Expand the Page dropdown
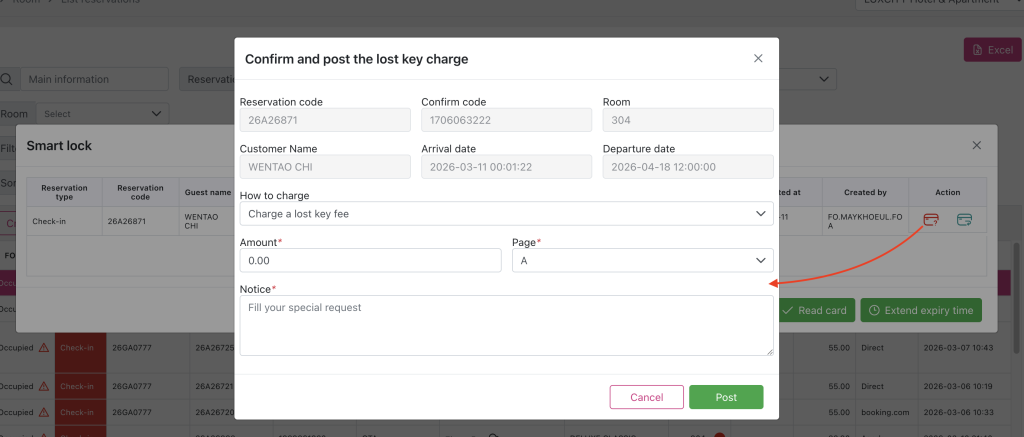Image resolution: width=1024 pixels, height=437 pixels. pos(641,260)
